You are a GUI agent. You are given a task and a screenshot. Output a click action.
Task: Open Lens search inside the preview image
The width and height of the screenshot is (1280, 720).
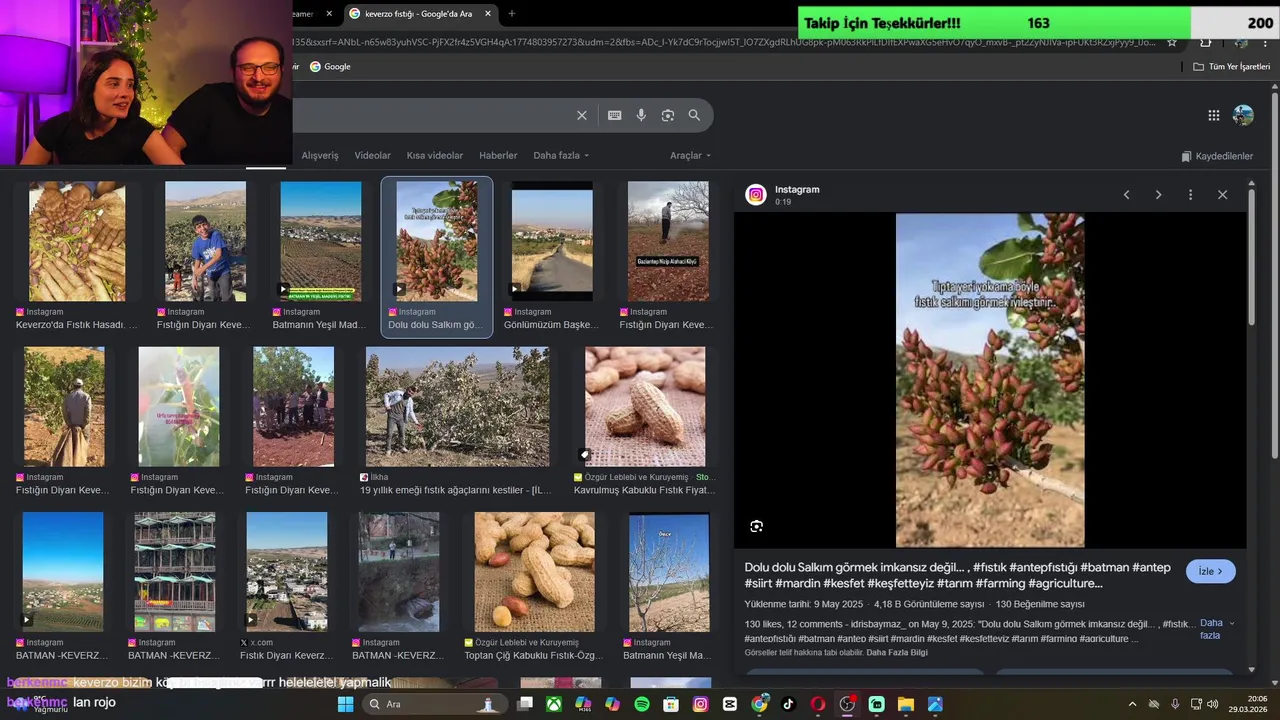point(756,526)
